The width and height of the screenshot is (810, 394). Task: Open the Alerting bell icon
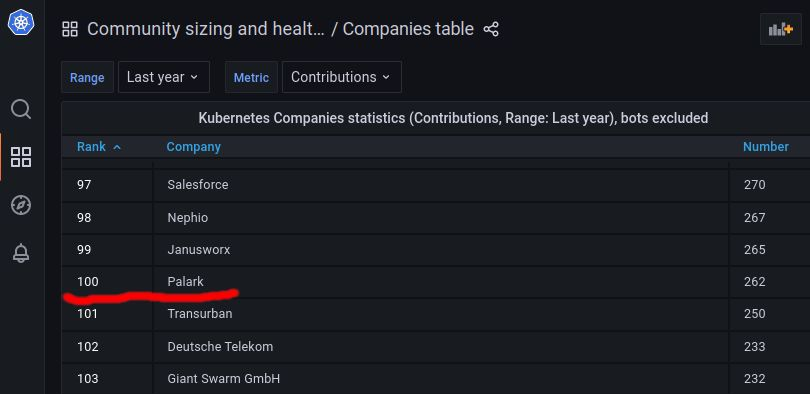(x=21, y=253)
